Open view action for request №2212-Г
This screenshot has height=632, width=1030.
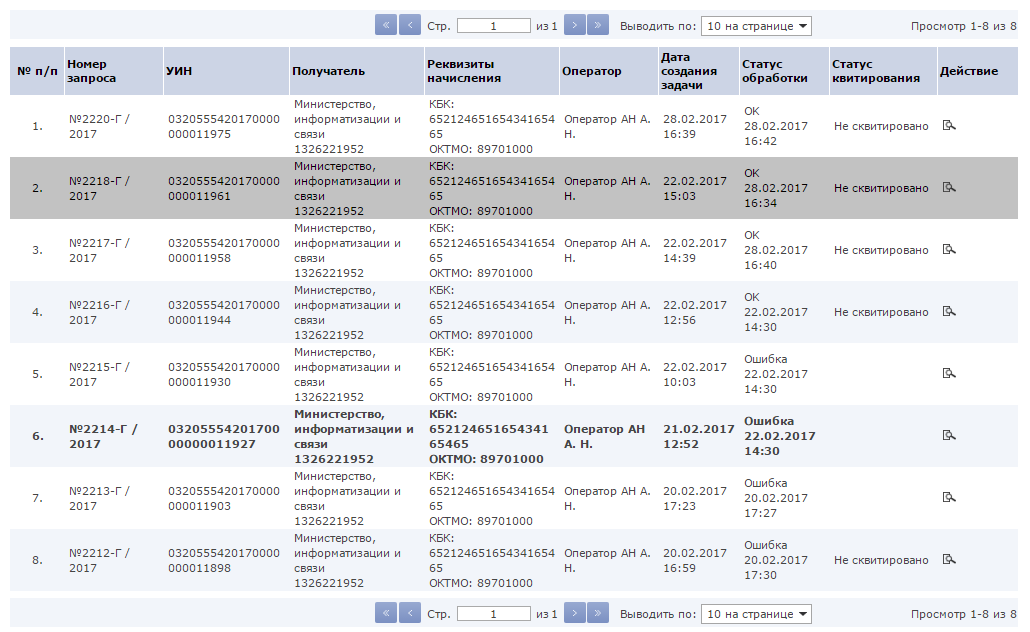click(949, 560)
